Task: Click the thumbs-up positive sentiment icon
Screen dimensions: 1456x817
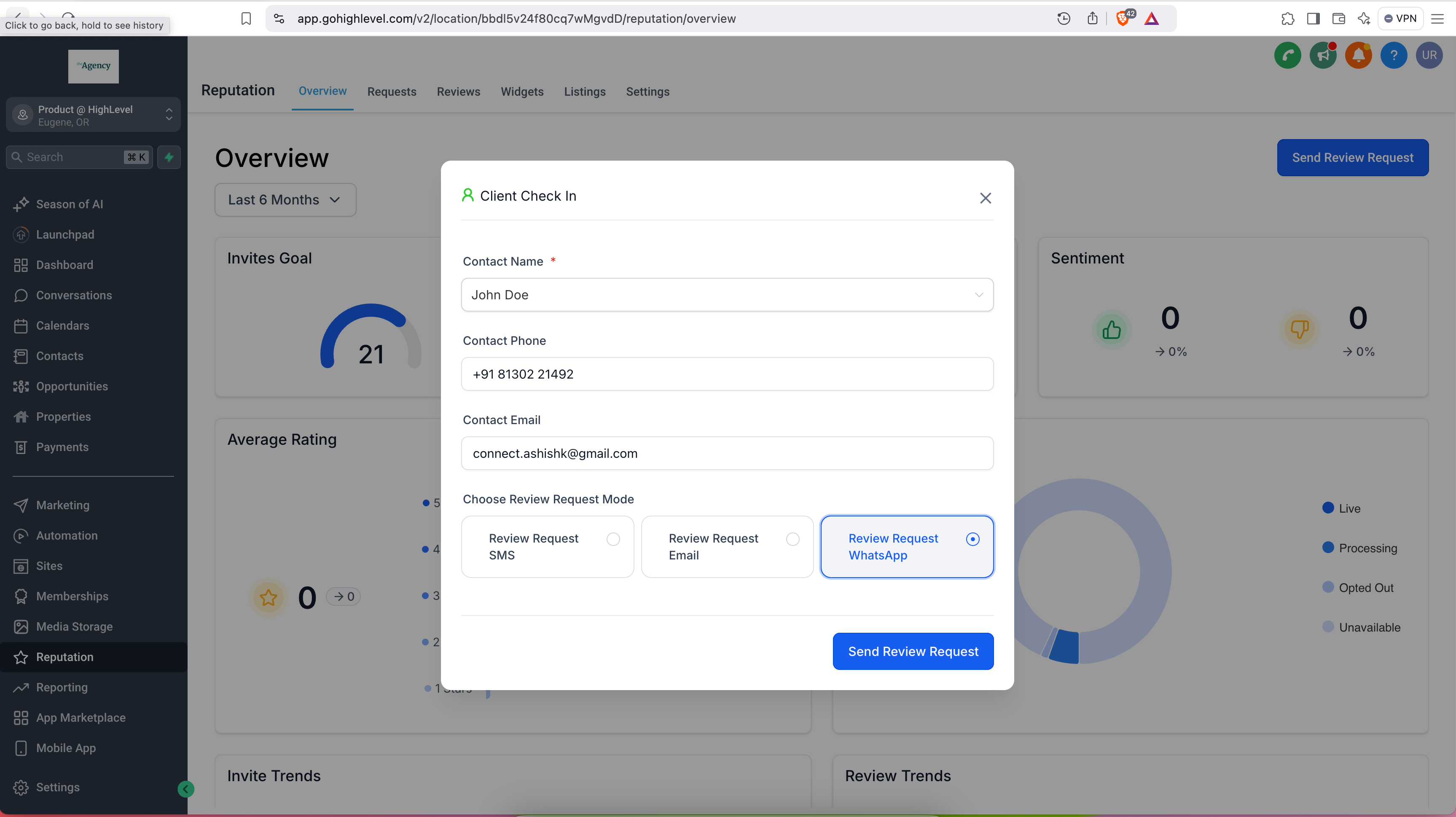Action: (1111, 330)
